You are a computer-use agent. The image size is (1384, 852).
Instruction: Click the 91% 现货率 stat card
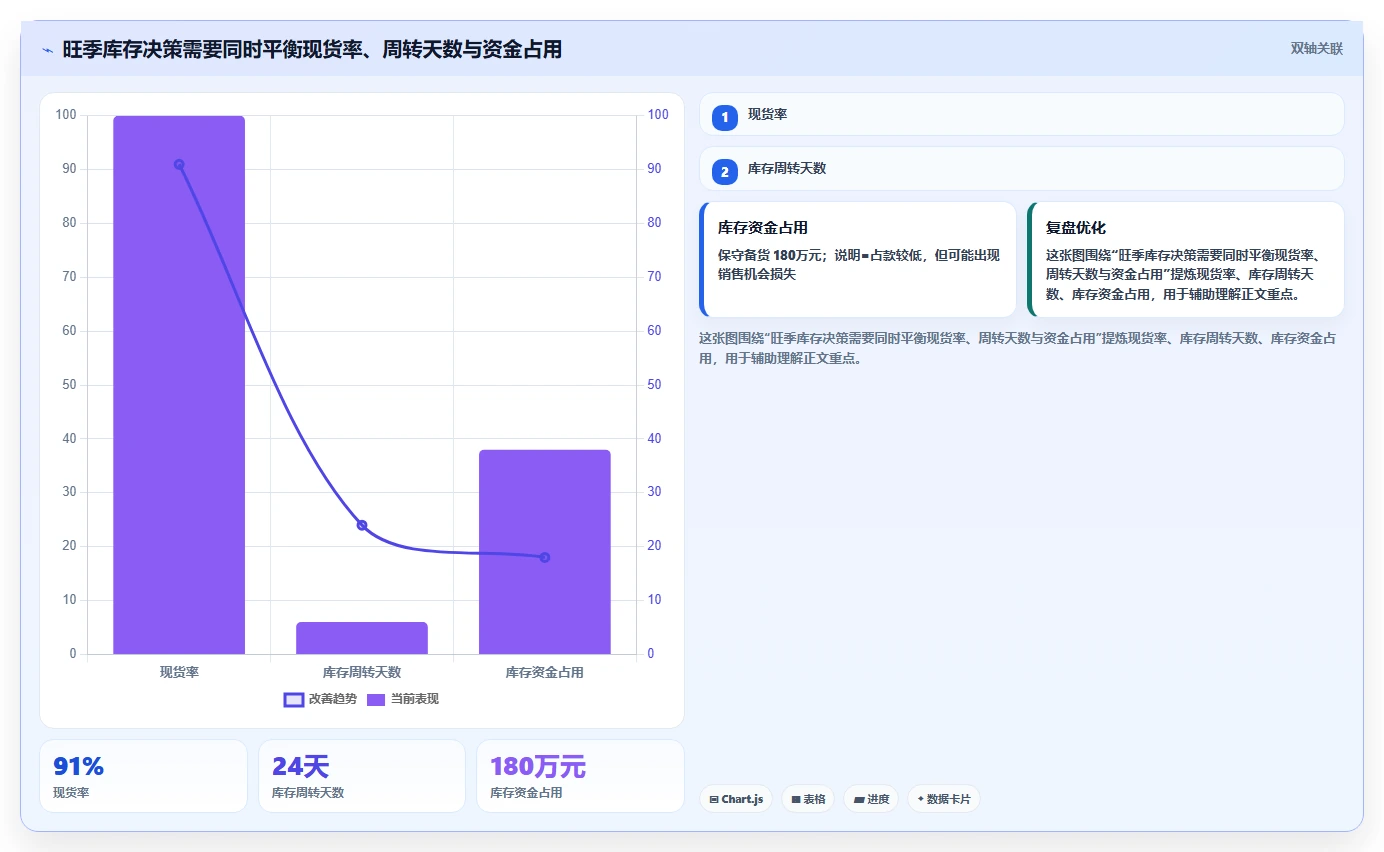pos(143,776)
